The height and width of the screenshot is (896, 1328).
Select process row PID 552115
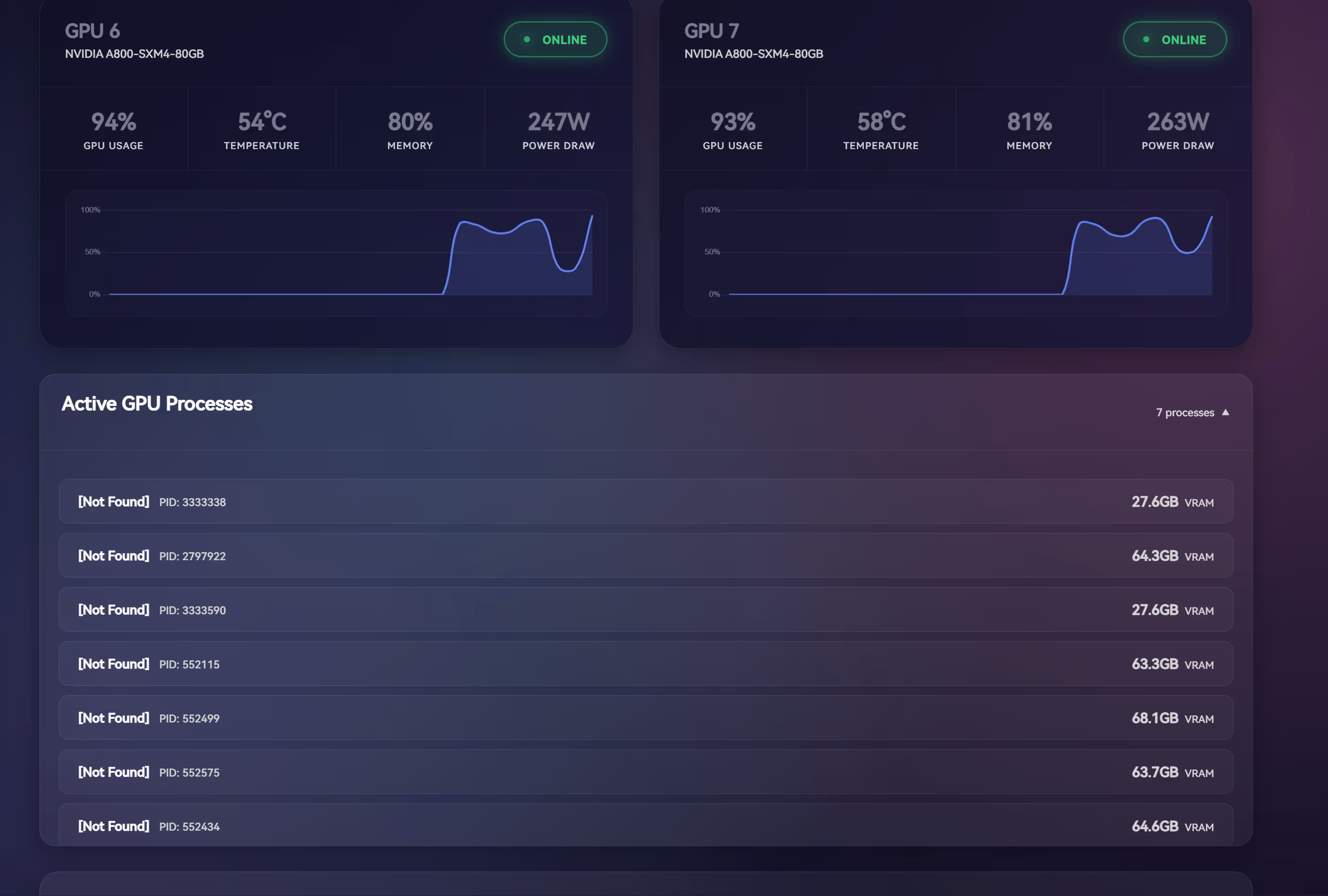pos(646,664)
